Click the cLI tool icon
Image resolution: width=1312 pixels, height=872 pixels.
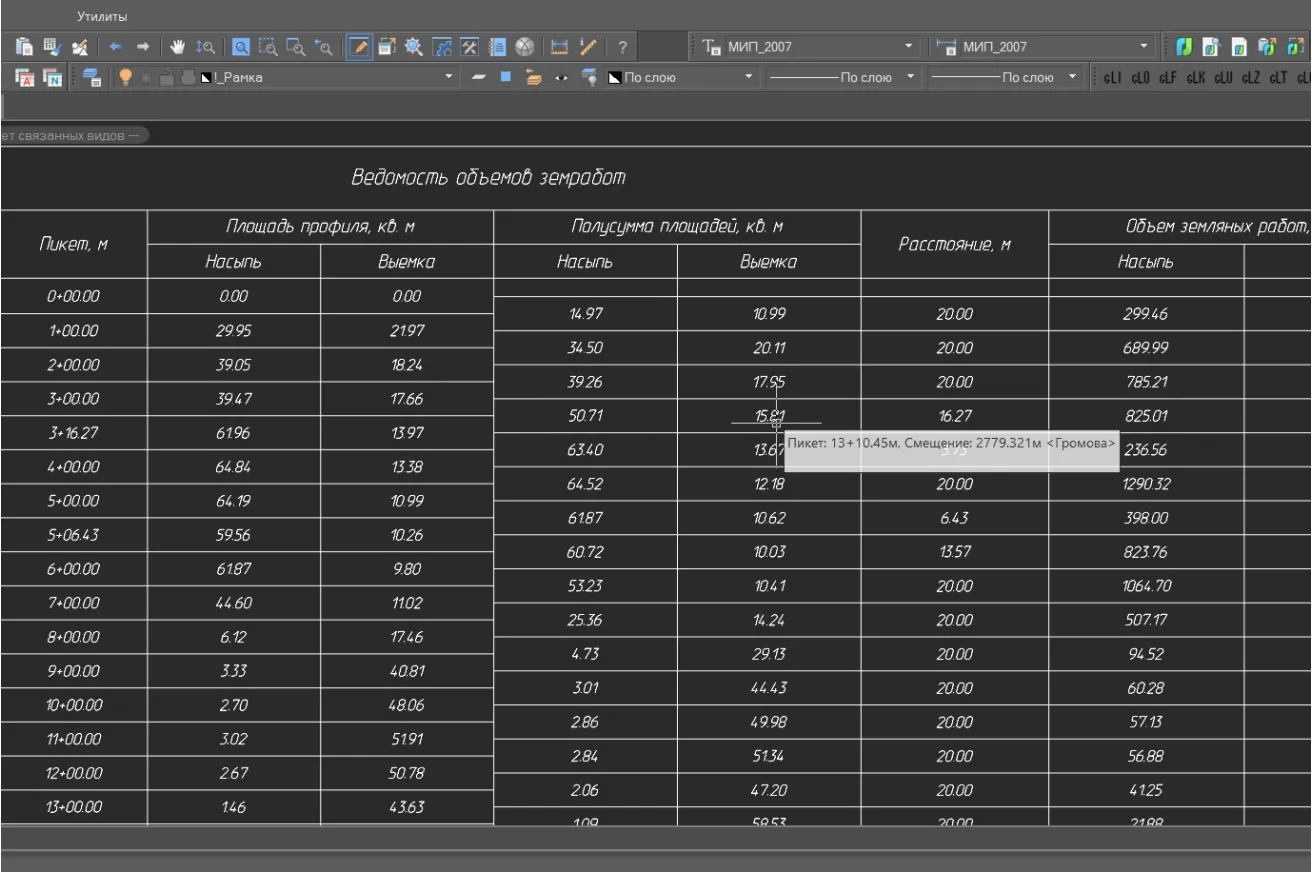(x=1112, y=77)
